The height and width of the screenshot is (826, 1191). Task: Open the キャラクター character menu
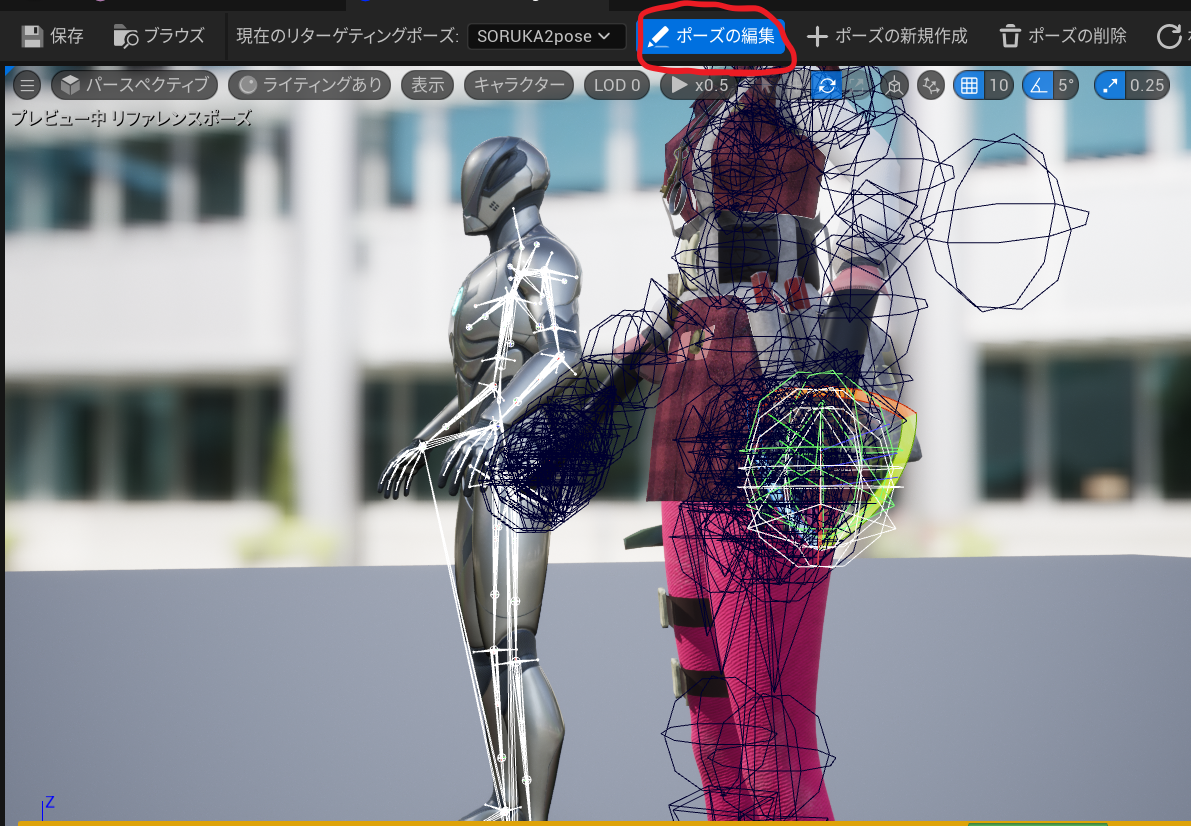pyautogui.click(x=519, y=85)
